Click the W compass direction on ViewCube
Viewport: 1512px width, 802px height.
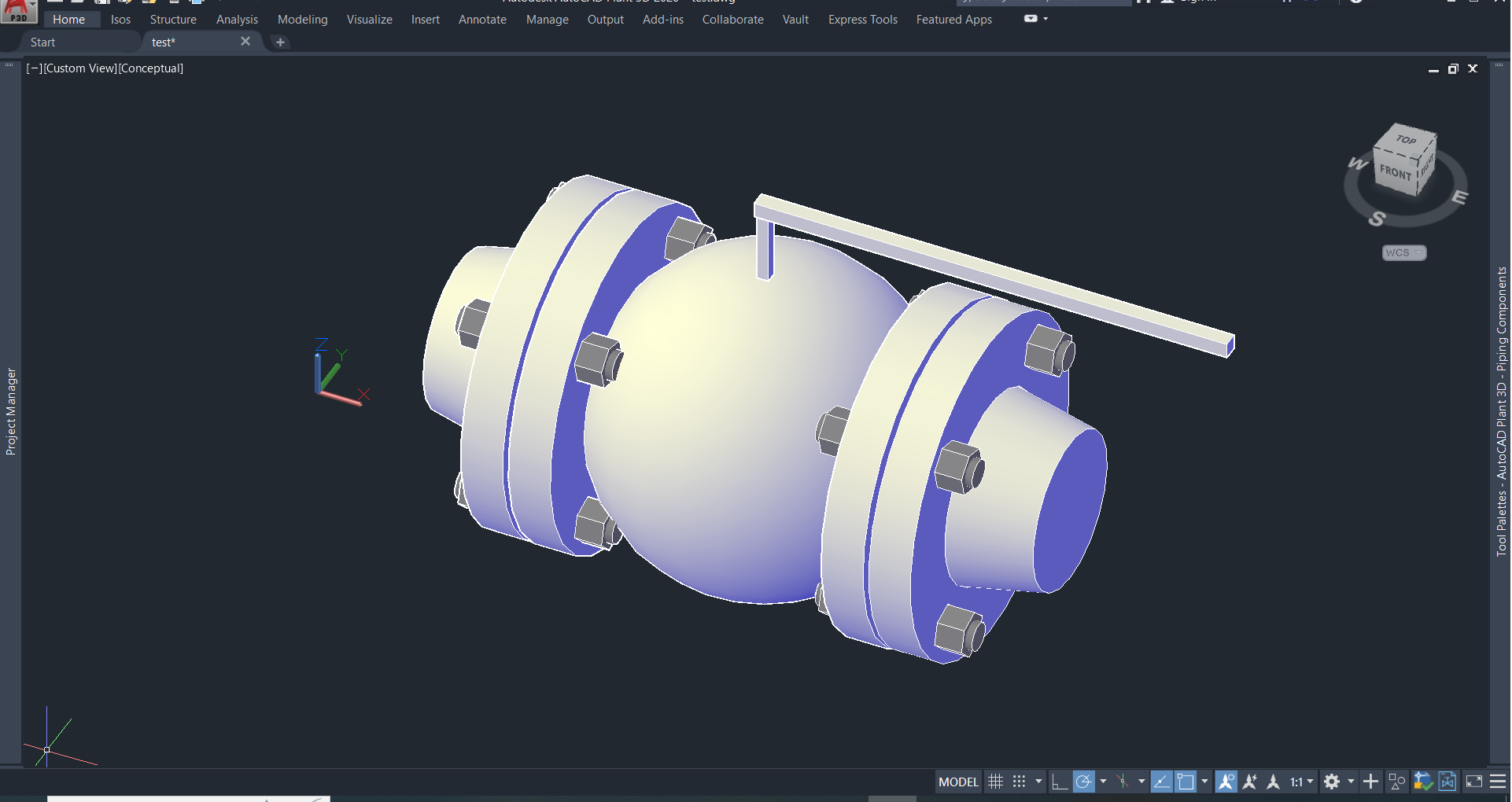(1358, 164)
